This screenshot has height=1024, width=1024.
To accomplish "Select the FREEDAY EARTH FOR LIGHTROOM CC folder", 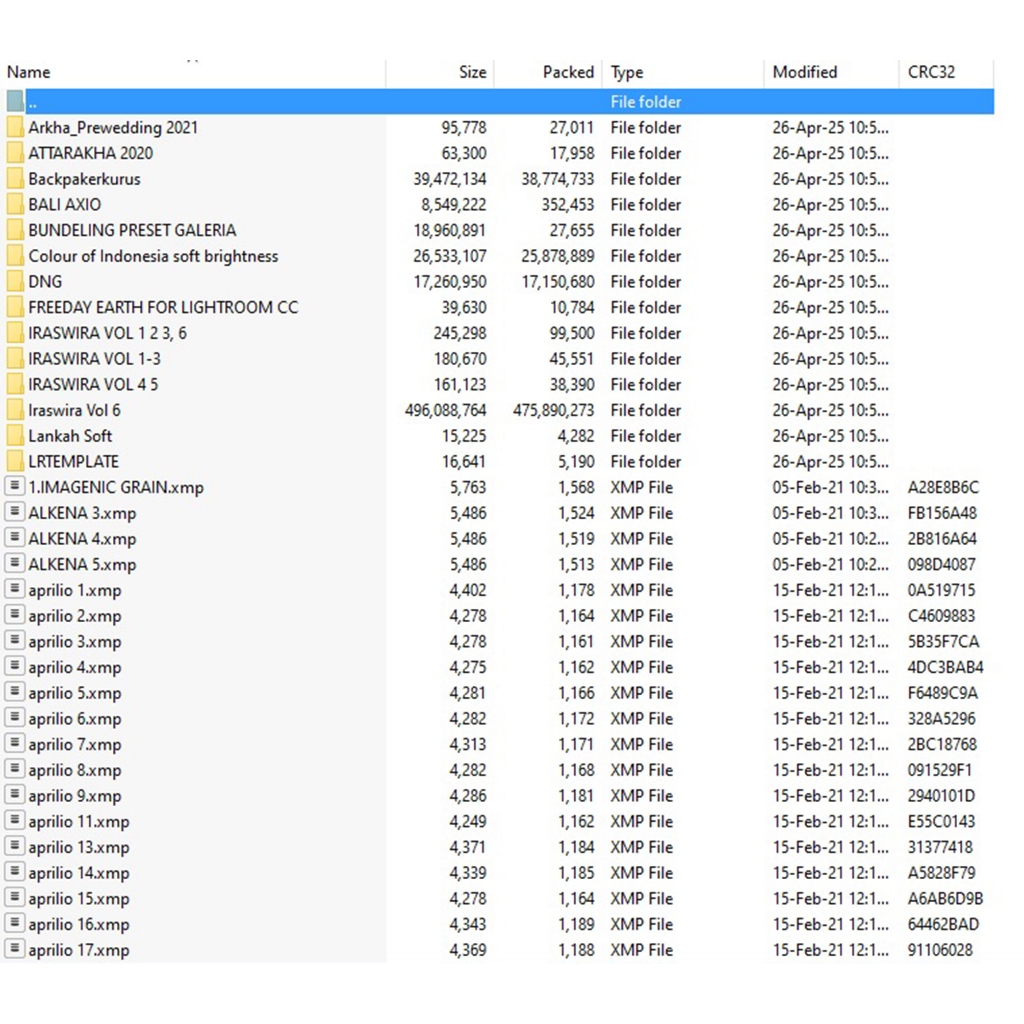I will tap(163, 308).
